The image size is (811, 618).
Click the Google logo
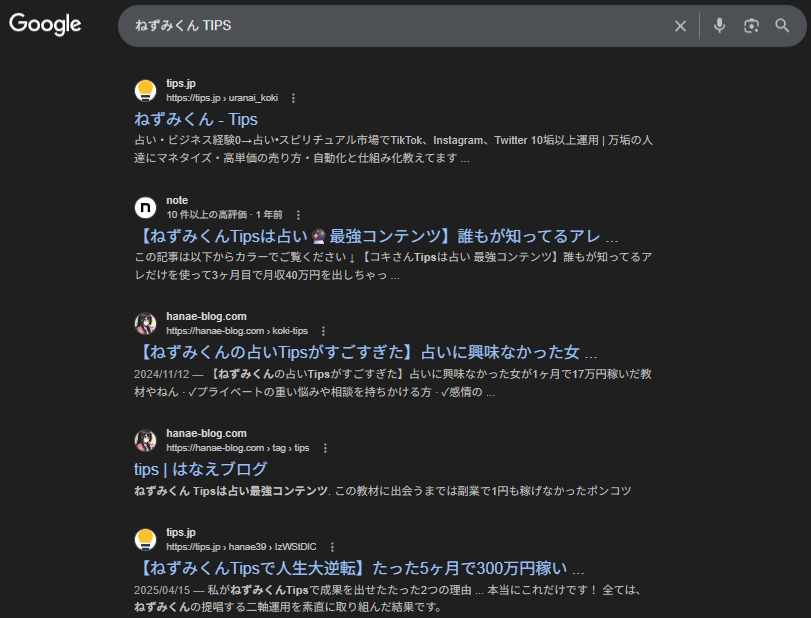tap(45, 25)
